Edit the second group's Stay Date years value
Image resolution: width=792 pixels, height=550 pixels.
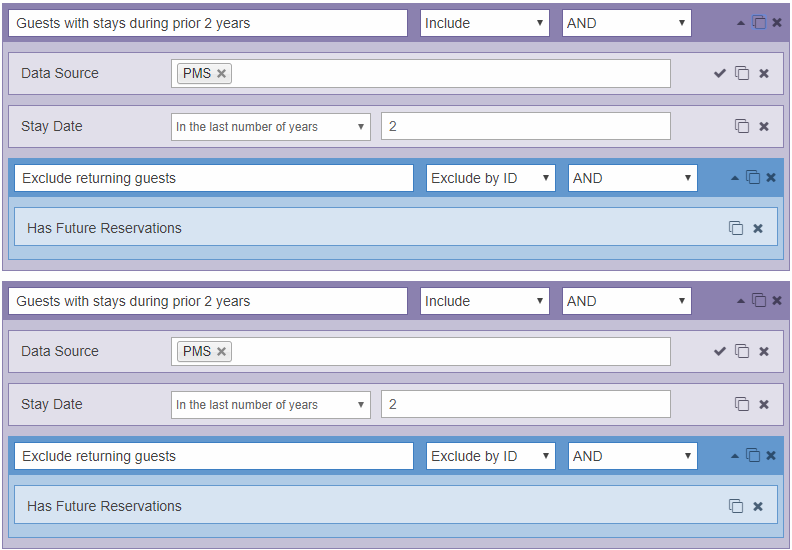[525, 404]
